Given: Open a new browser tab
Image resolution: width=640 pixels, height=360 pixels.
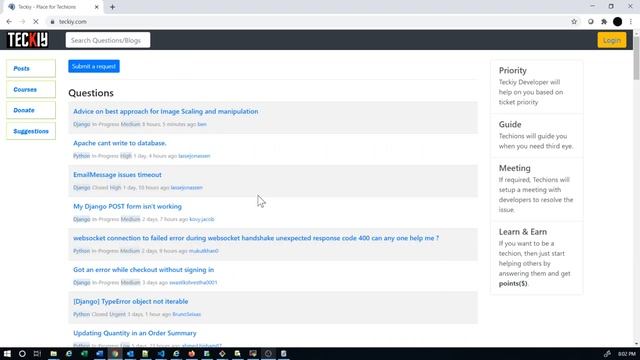Looking at the screenshot, I should point(112,7).
